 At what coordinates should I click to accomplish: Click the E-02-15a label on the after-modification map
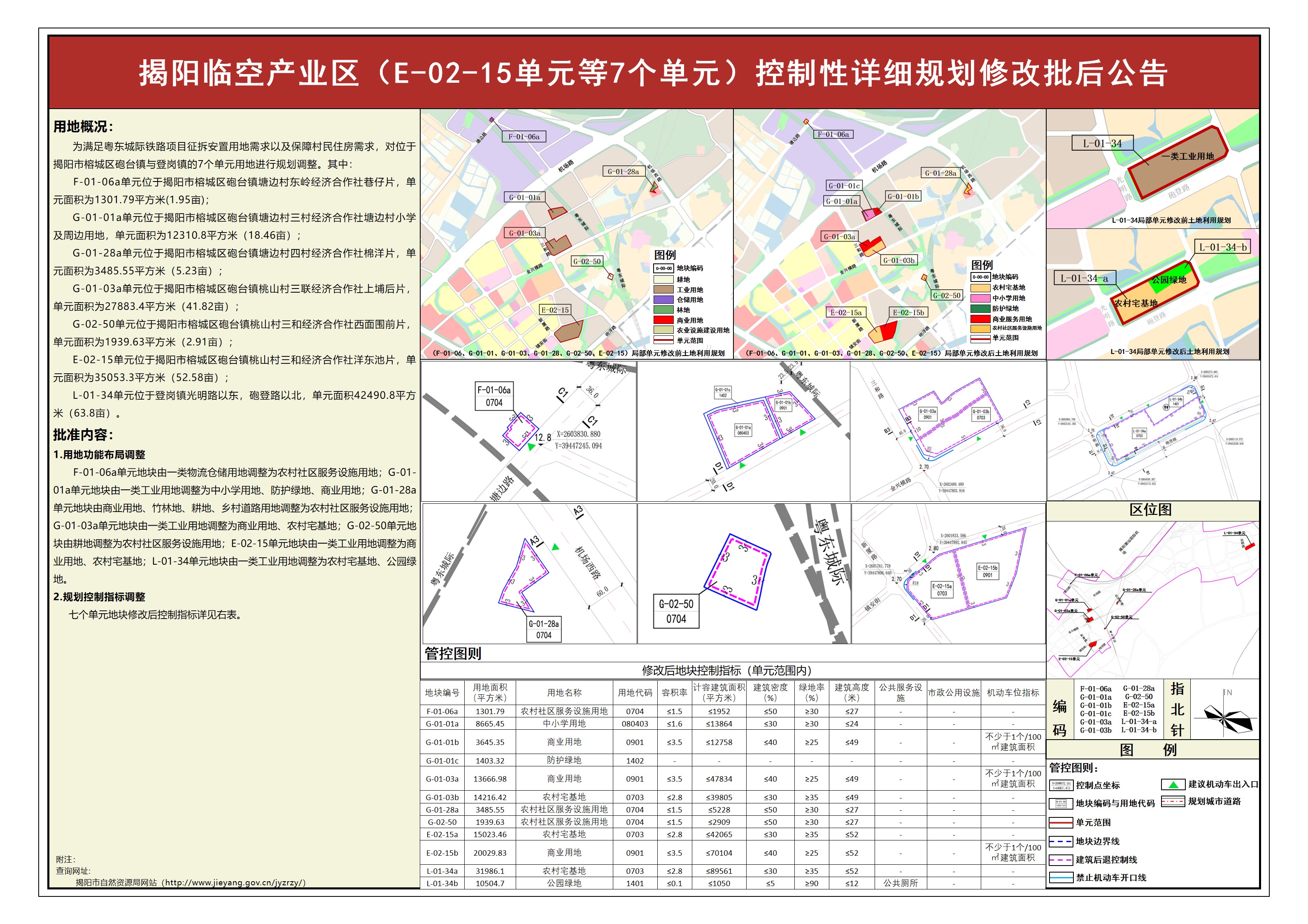[846, 313]
